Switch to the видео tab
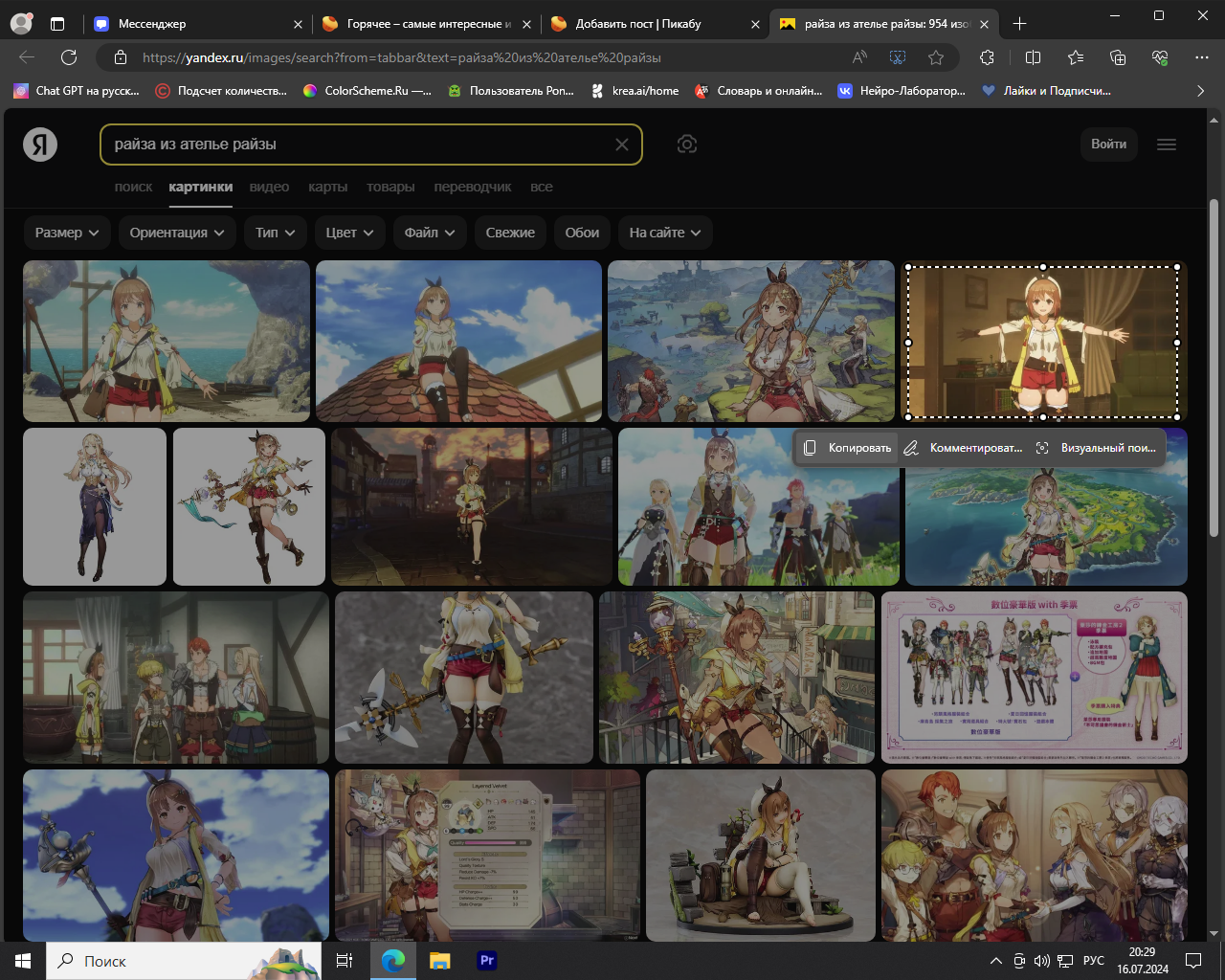The width and height of the screenshot is (1225, 980). tap(269, 187)
